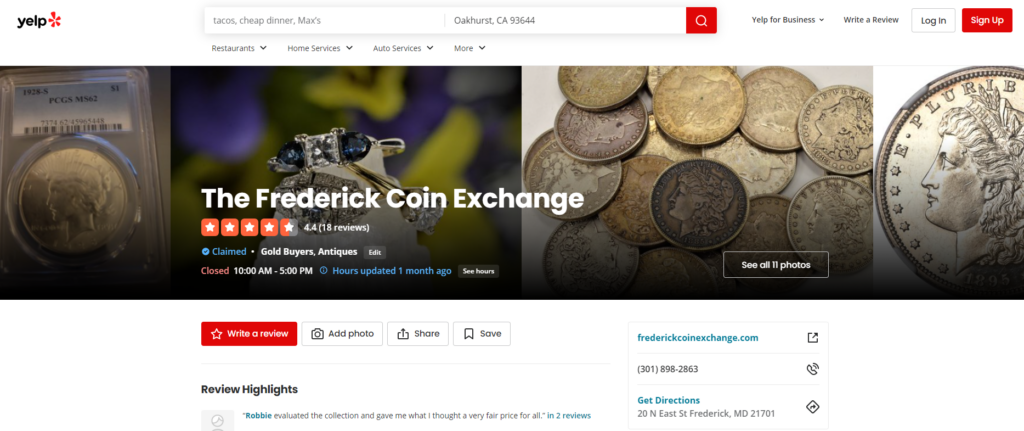Click the star rating icons
The image size is (1024, 431).
[249, 227]
